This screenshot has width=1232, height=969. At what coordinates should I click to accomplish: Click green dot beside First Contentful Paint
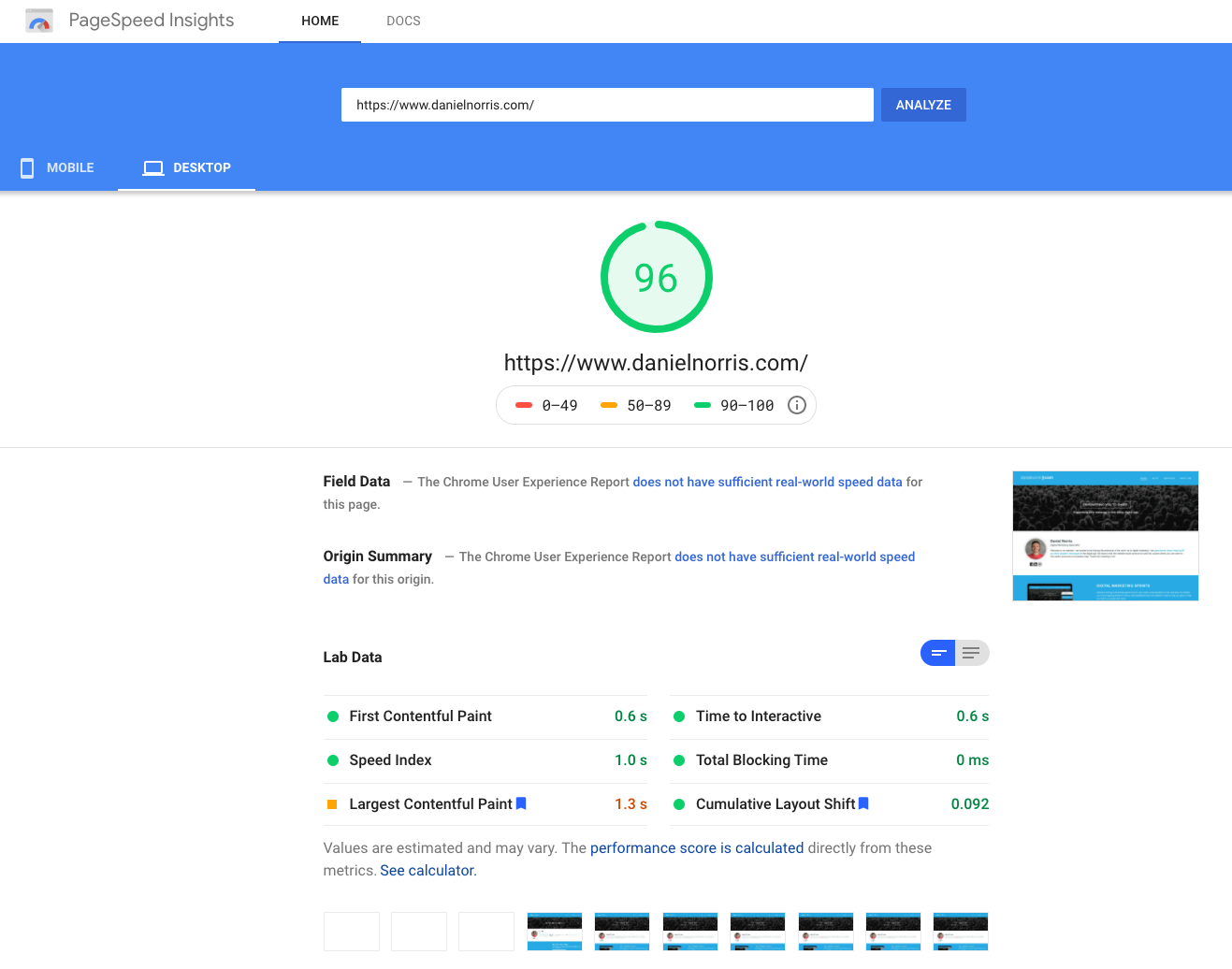332,716
